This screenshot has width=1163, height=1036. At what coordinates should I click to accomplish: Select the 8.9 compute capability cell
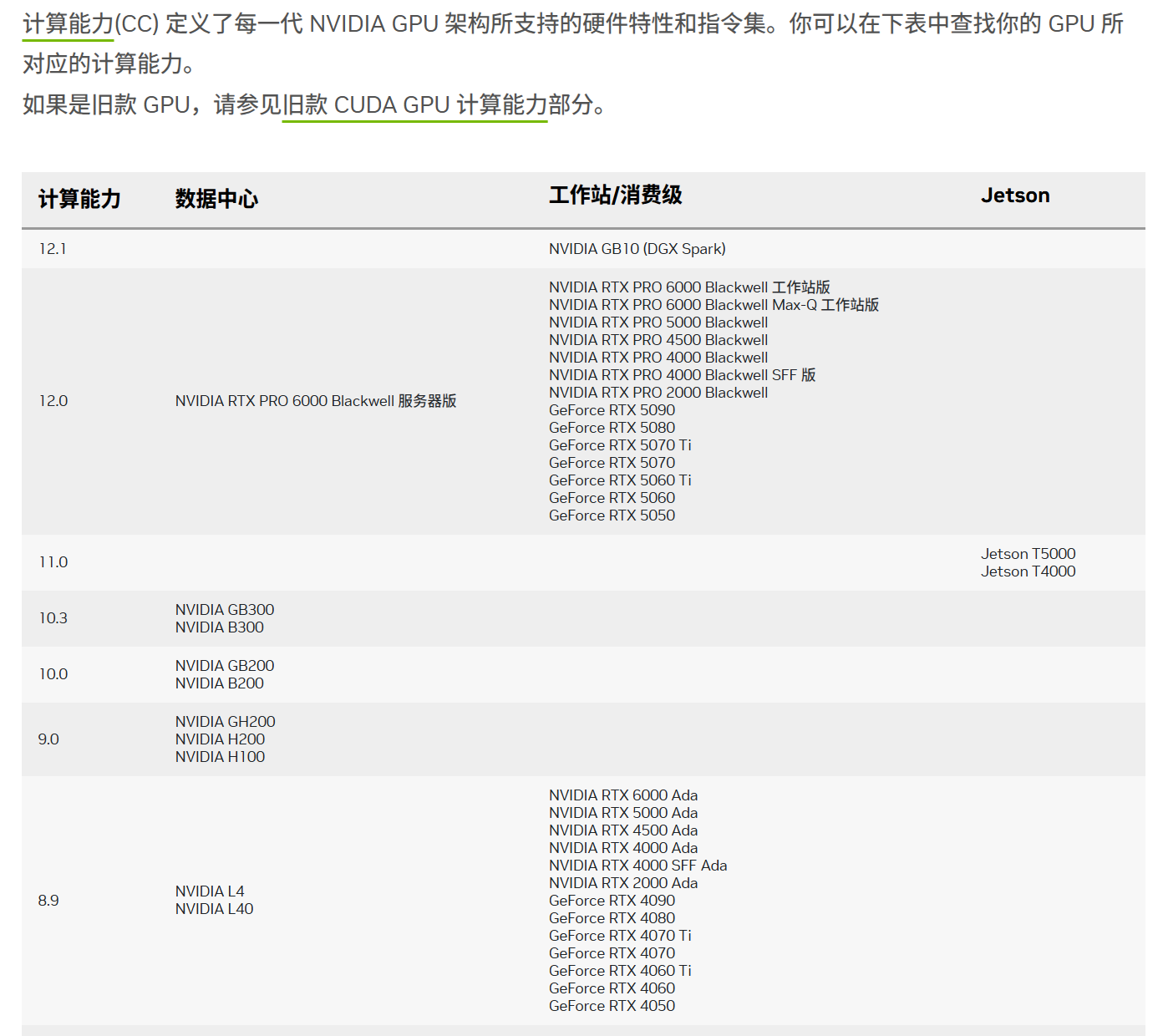(x=48, y=901)
